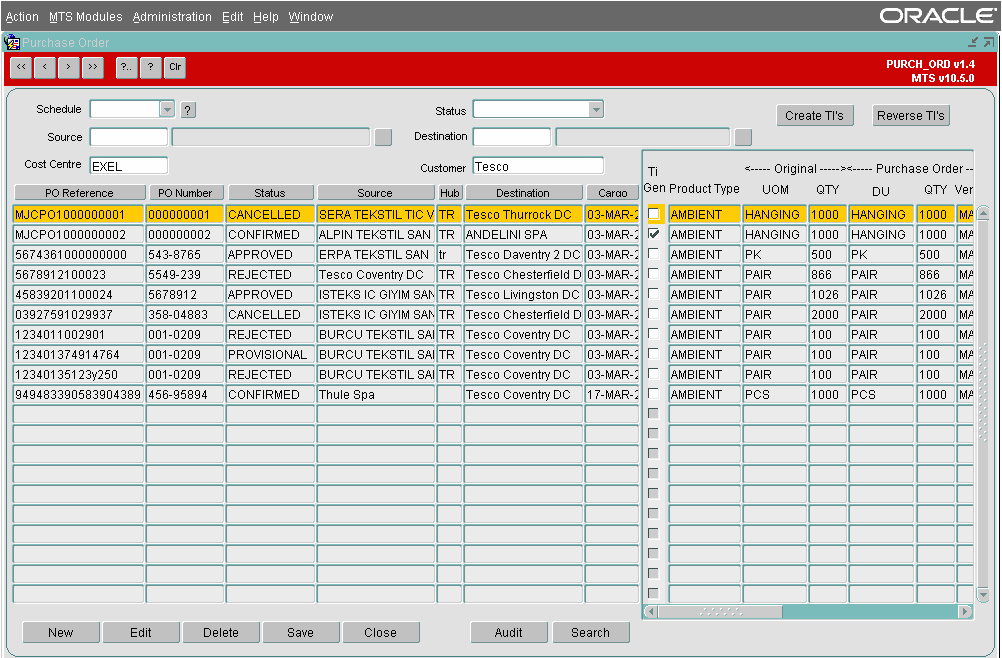
Task: Toggle Ti Gen checkbox for 123401374914764 row
Action: (654, 353)
